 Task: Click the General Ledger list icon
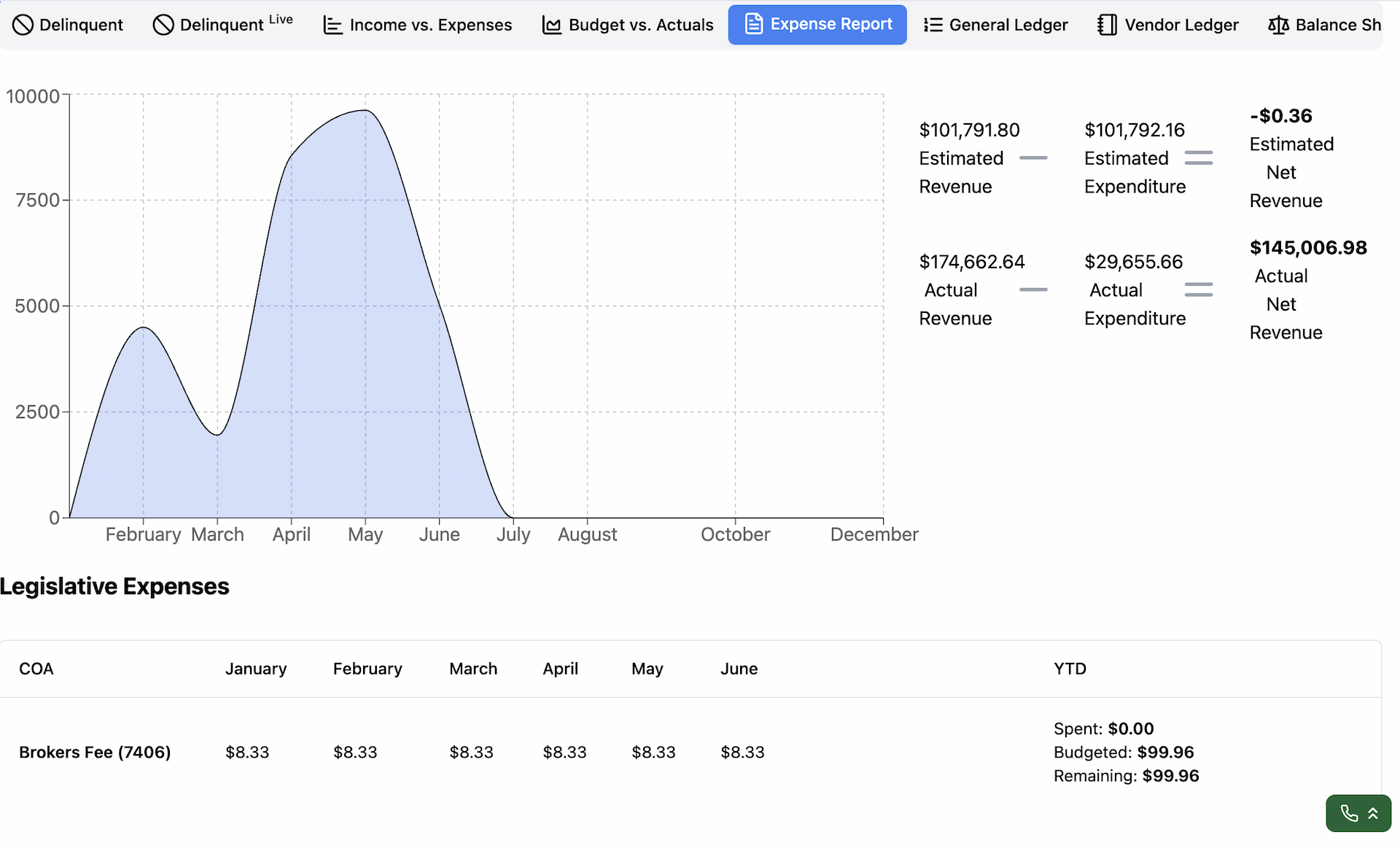pyautogui.click(x=933, y=26)
